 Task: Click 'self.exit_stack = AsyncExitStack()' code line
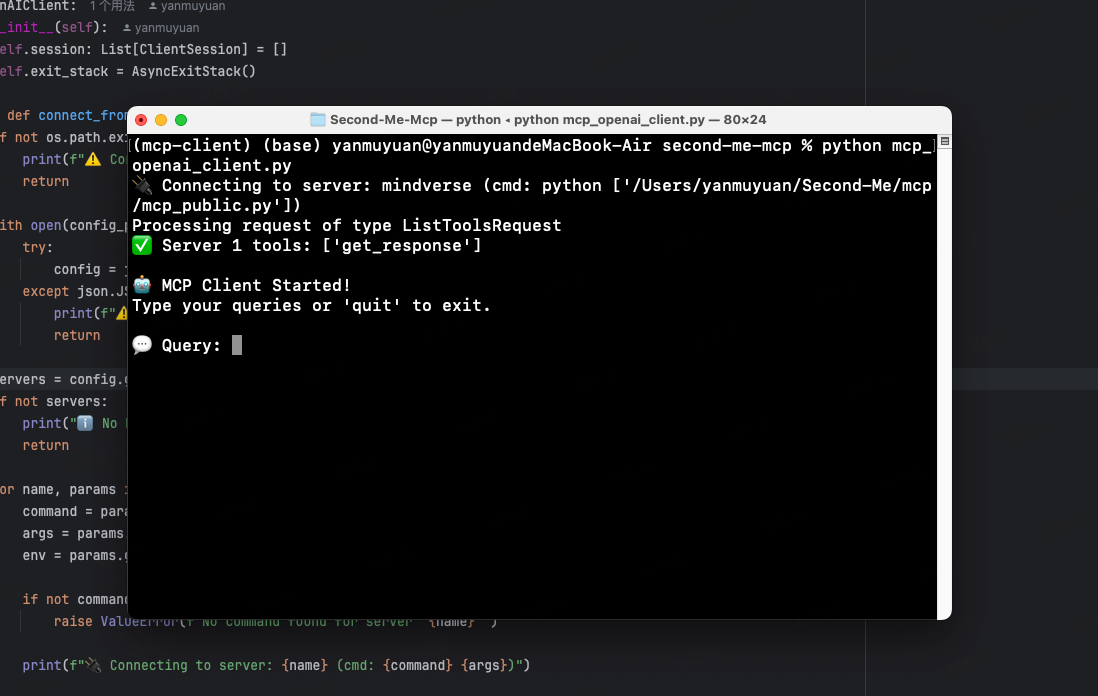pyautogui.click(x=128, y=71)
